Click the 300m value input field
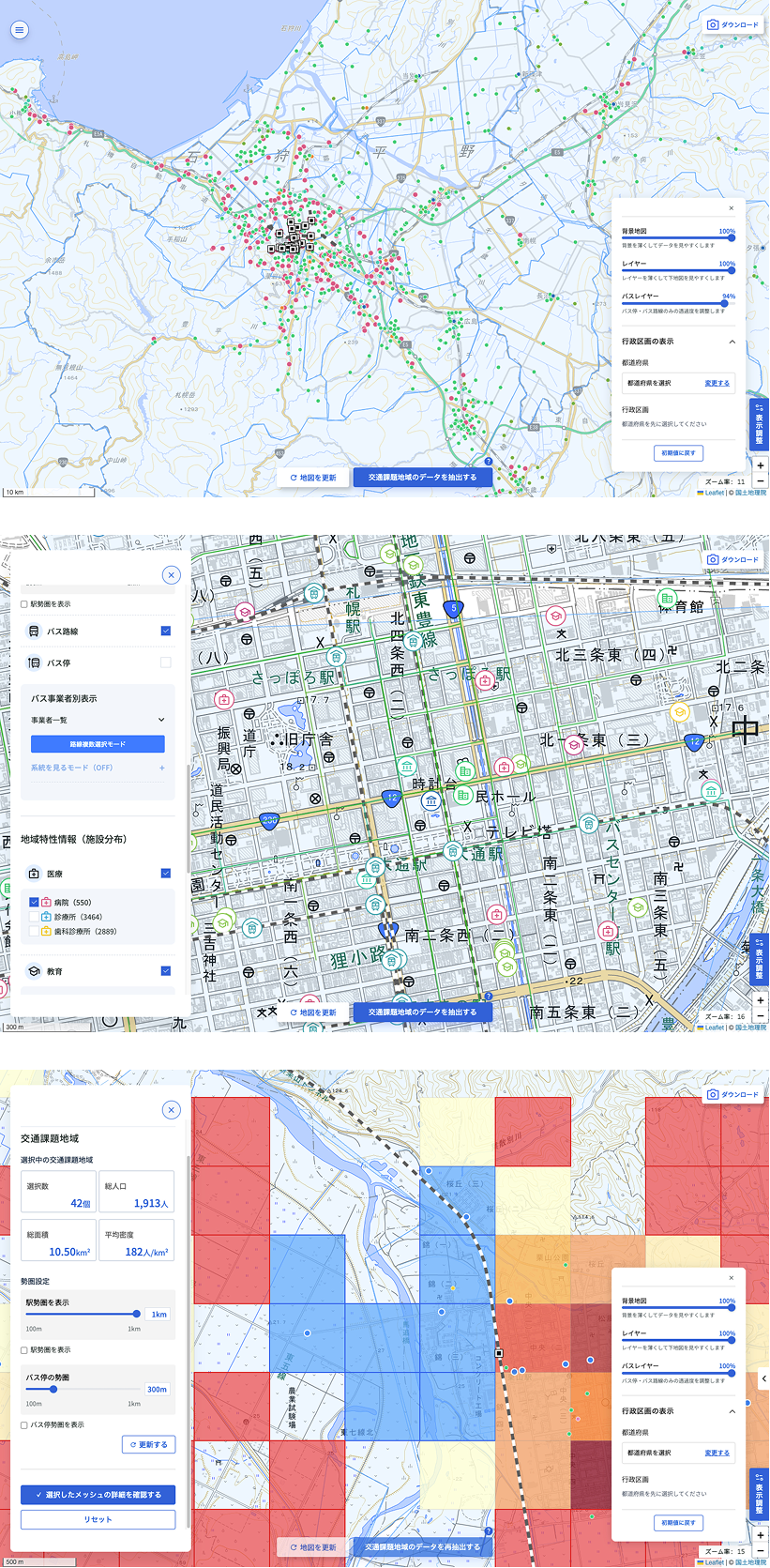 coord(157,1389)
